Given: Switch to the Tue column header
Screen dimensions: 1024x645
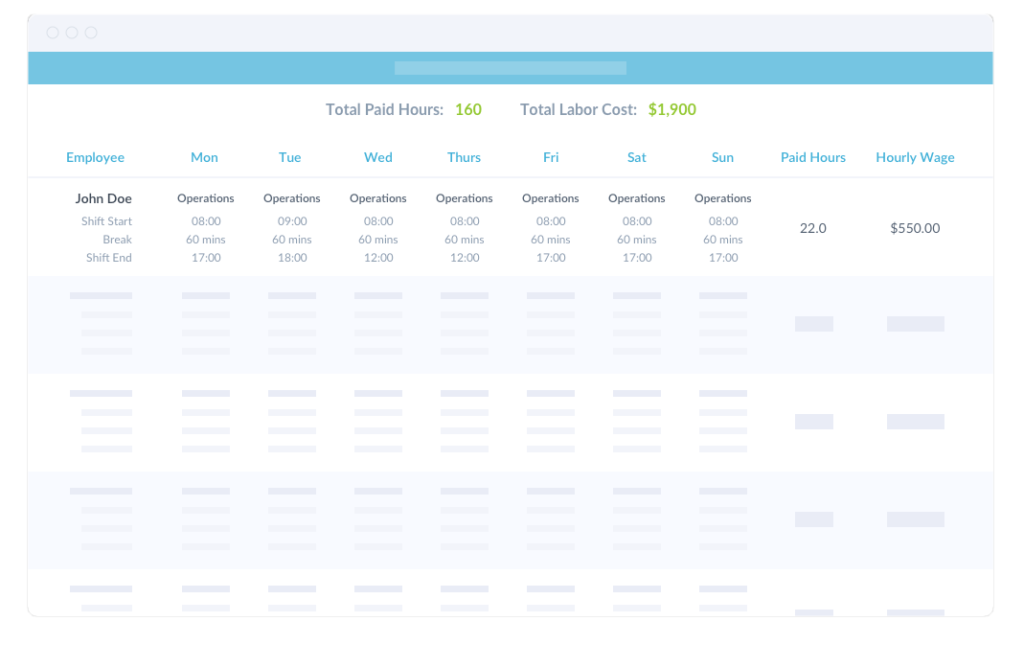Looking at the screenshot, I should coord(290,157).
